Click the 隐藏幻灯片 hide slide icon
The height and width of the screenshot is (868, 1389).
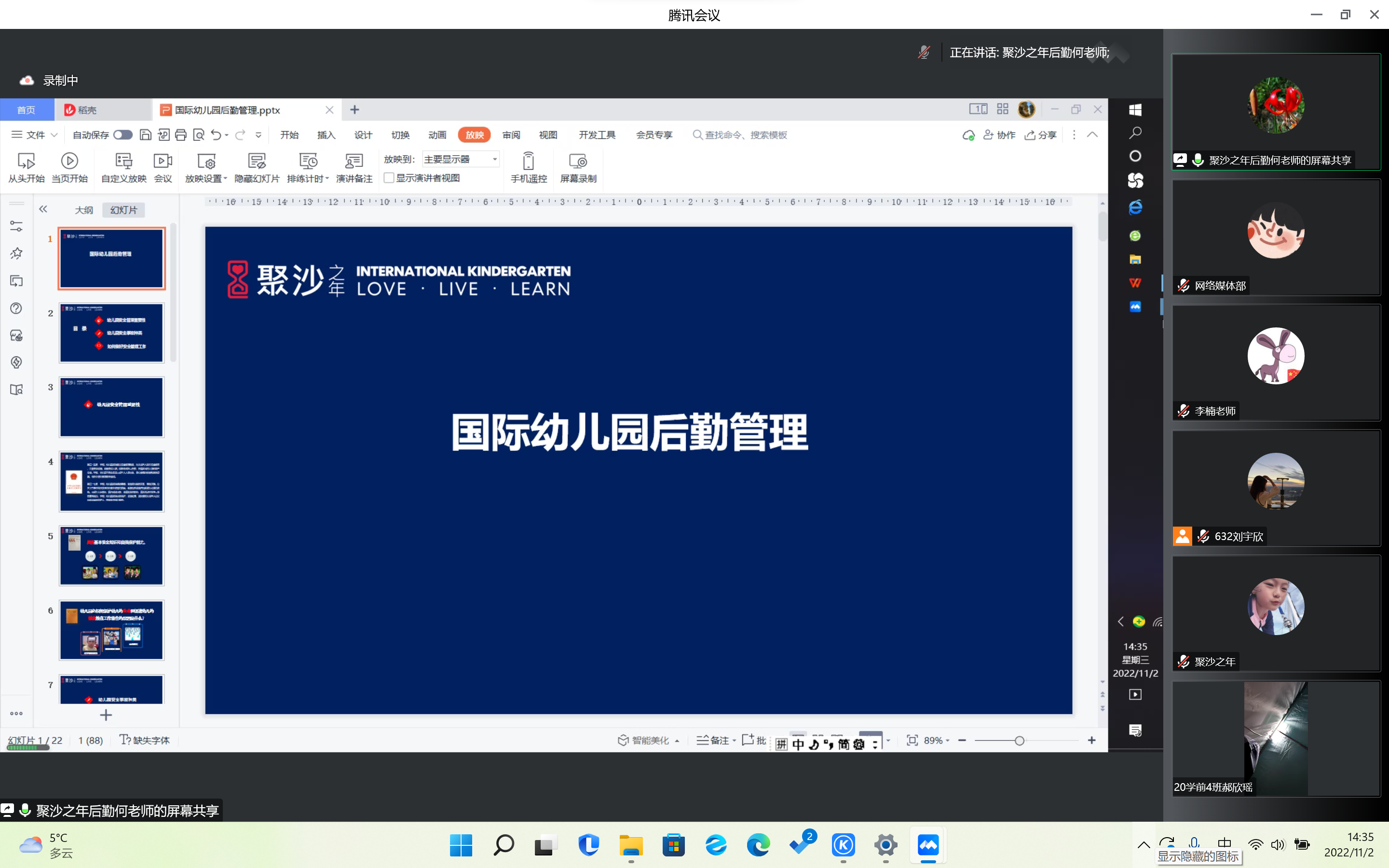[x=257, y=162]
